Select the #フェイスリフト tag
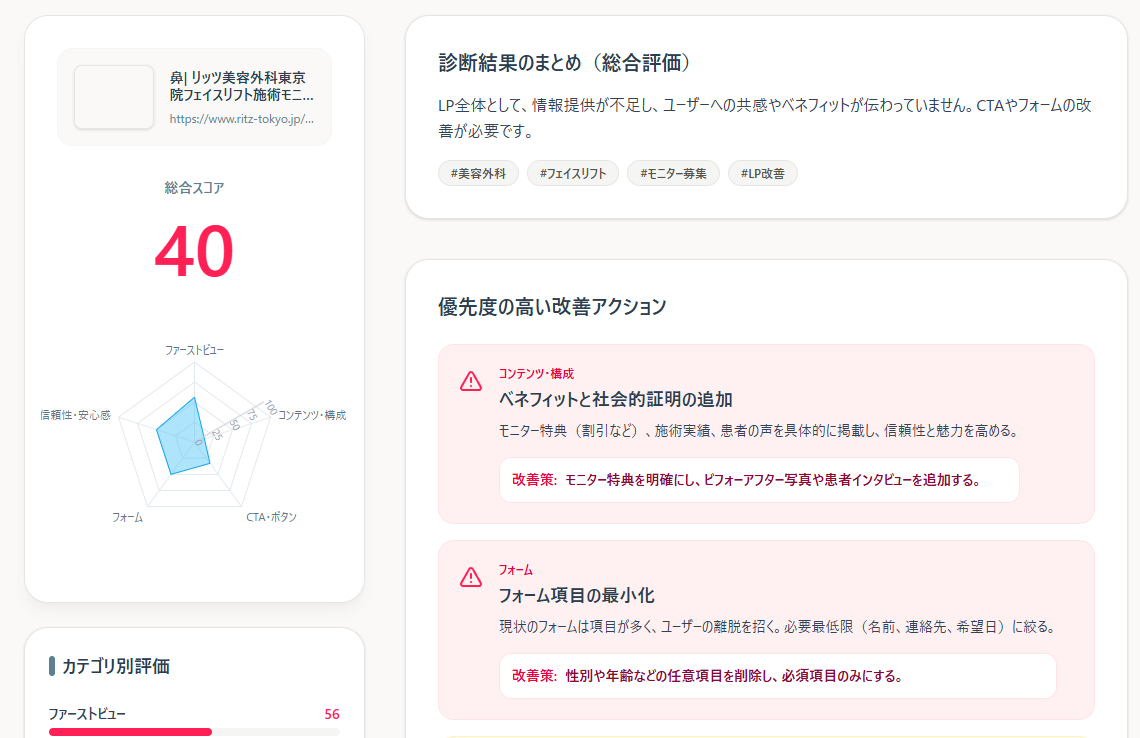Image resolution: width=1140 pixels, height=738 pixels. pos(573,173)
